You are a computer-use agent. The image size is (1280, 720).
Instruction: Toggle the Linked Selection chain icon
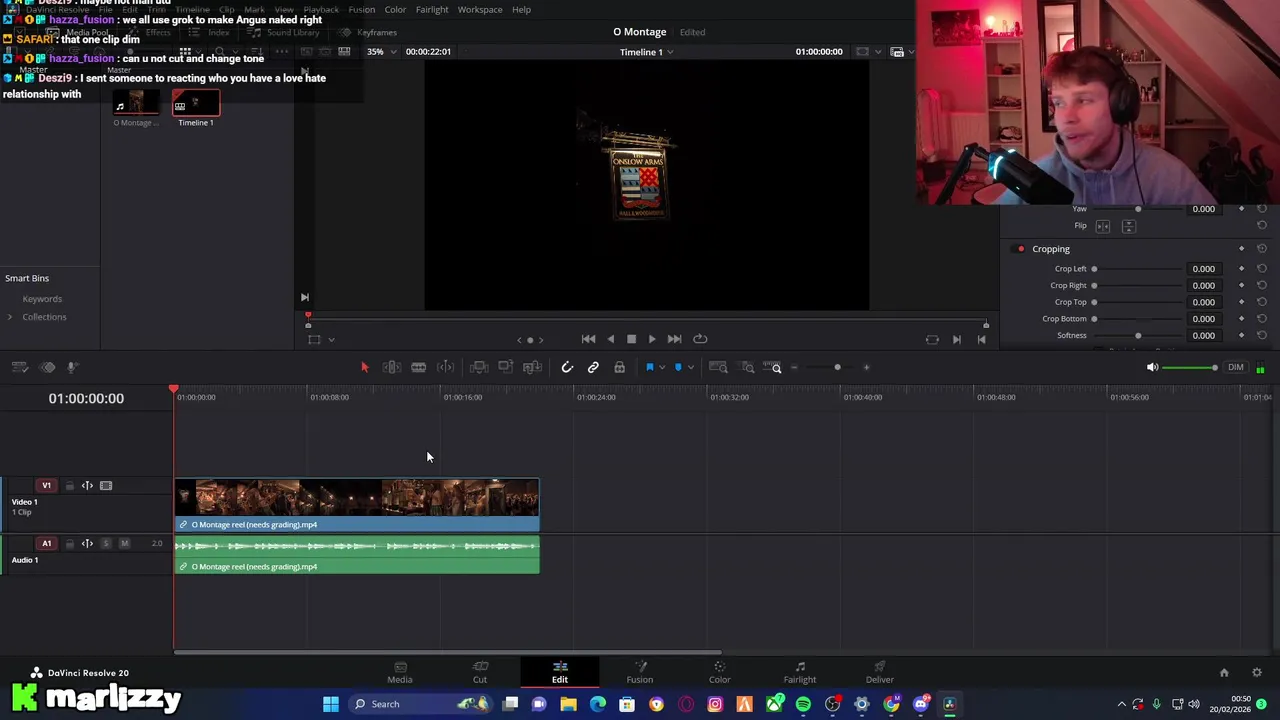(593, 367)
